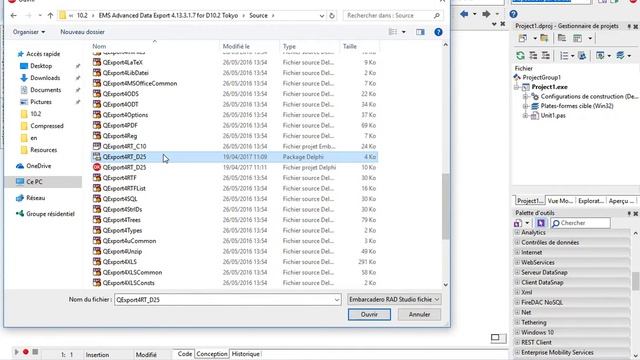Open Resources folder in sidebar

pos(43,150)
